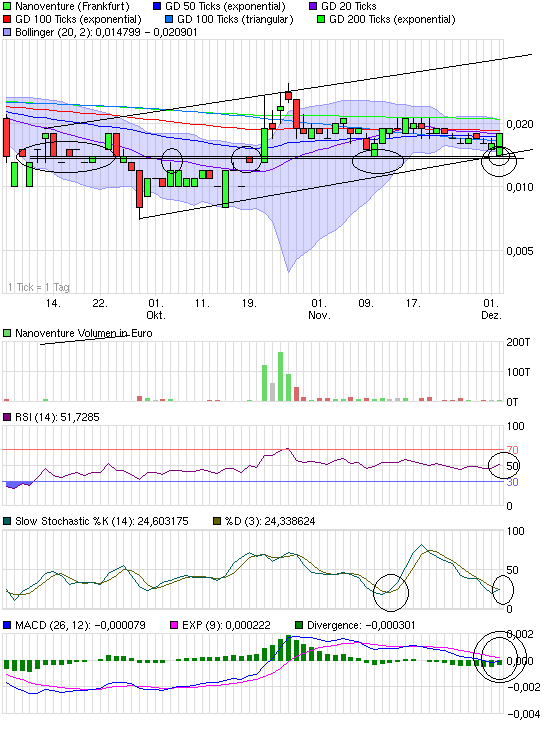
Task: Click the dark green Divergence legend swatch
Action: (299, 625)
